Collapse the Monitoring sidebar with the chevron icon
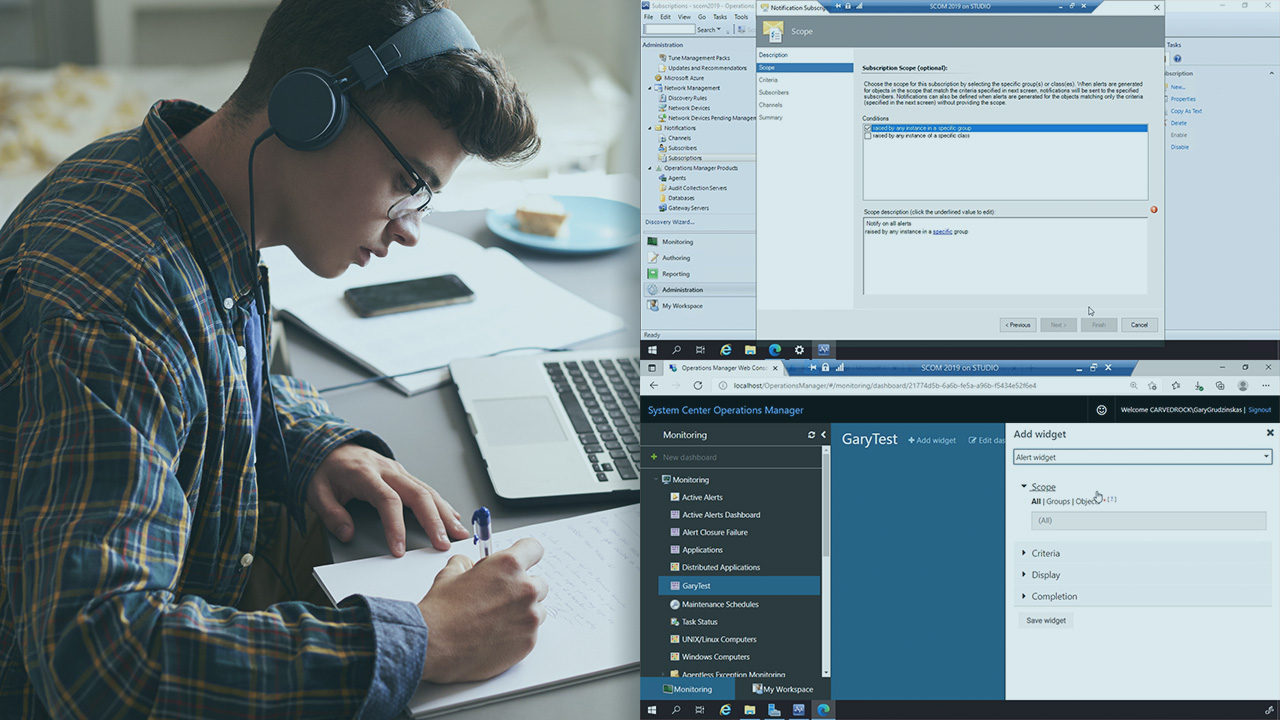 click(x=823, y=435)
